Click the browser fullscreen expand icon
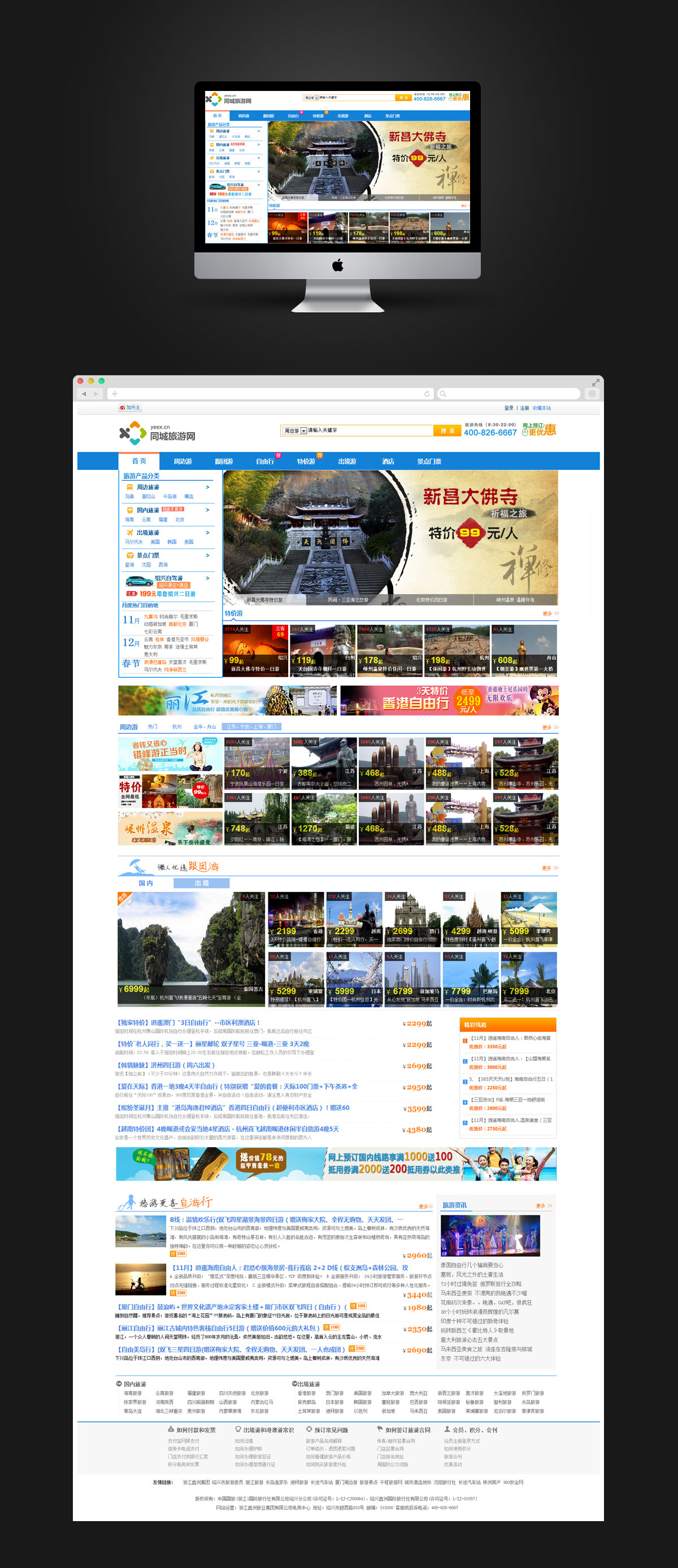 coord(596,382)
